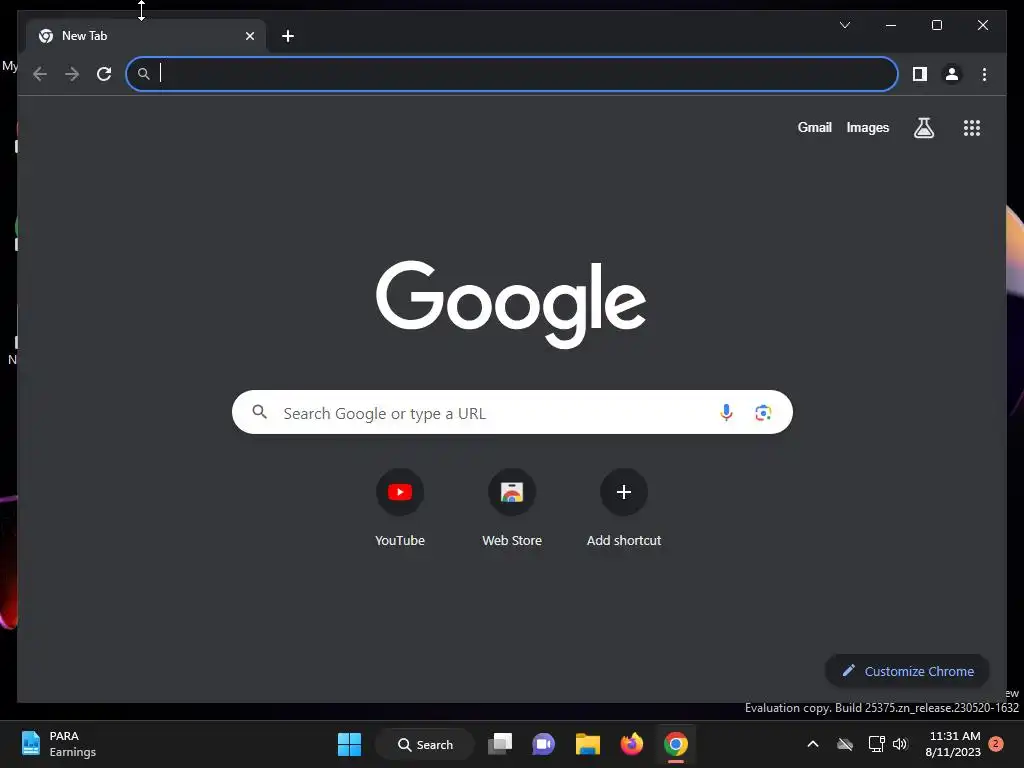Maximize the Chrome window
The image size is (1024, 768).
936,25
